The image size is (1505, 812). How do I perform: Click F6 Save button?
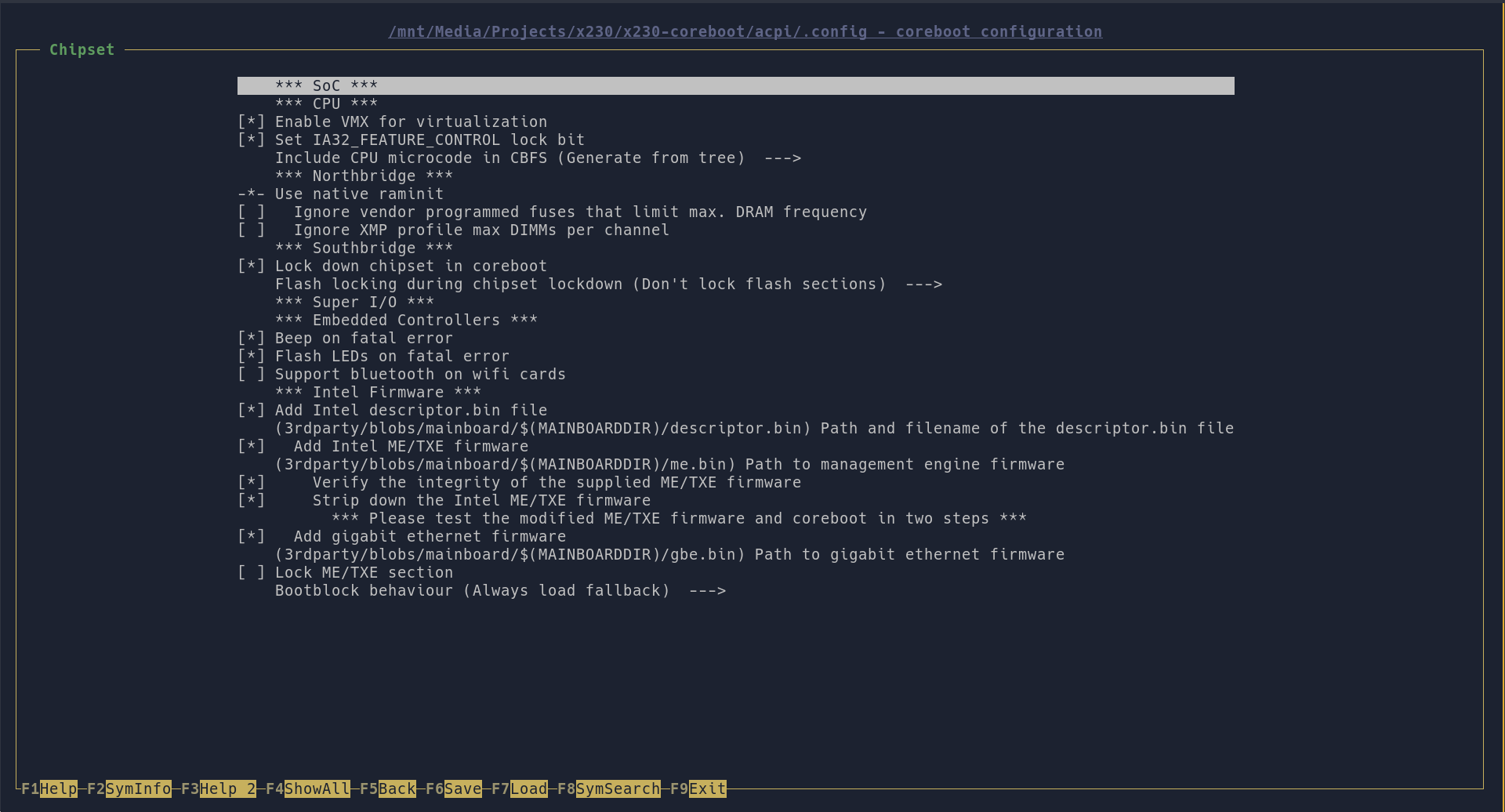point(454,788)
